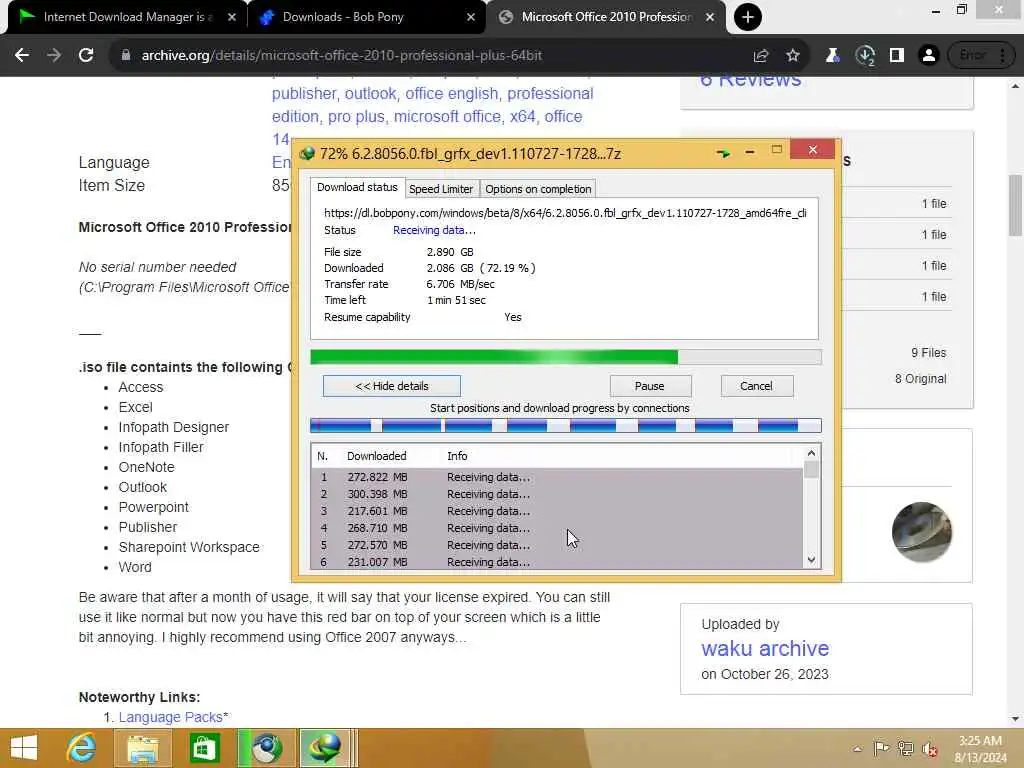Click the connections progress segment bar

566,426
